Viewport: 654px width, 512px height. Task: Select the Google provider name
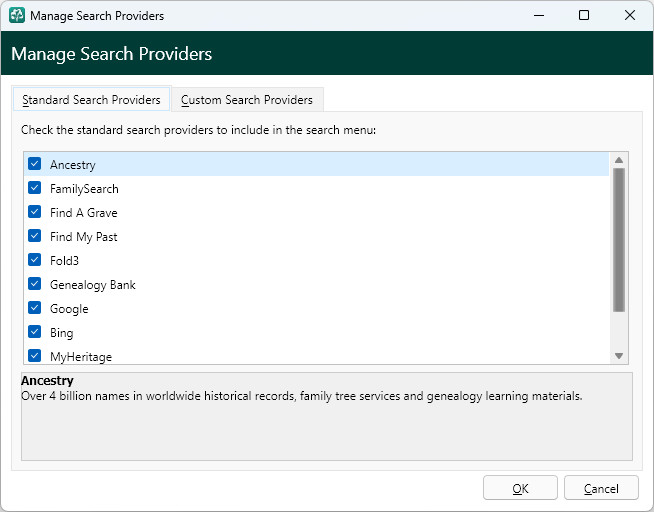tap(69, 309)
